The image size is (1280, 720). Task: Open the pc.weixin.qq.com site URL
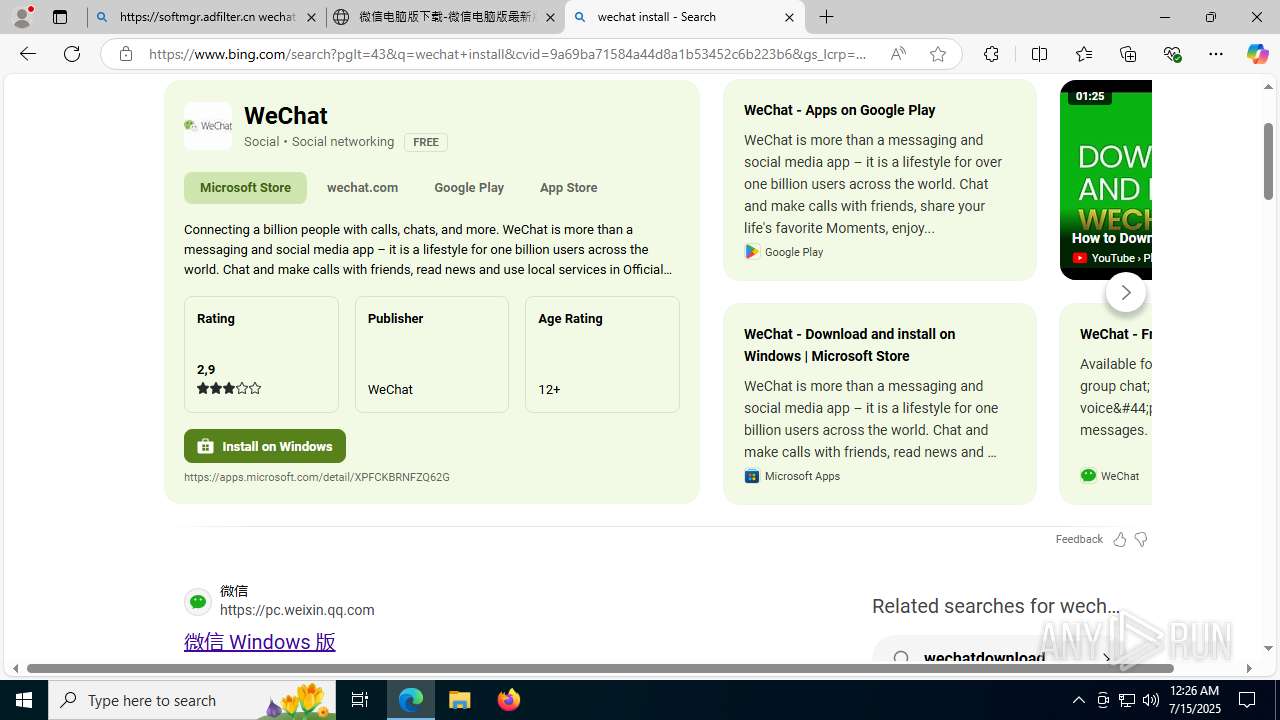[297, 610]
